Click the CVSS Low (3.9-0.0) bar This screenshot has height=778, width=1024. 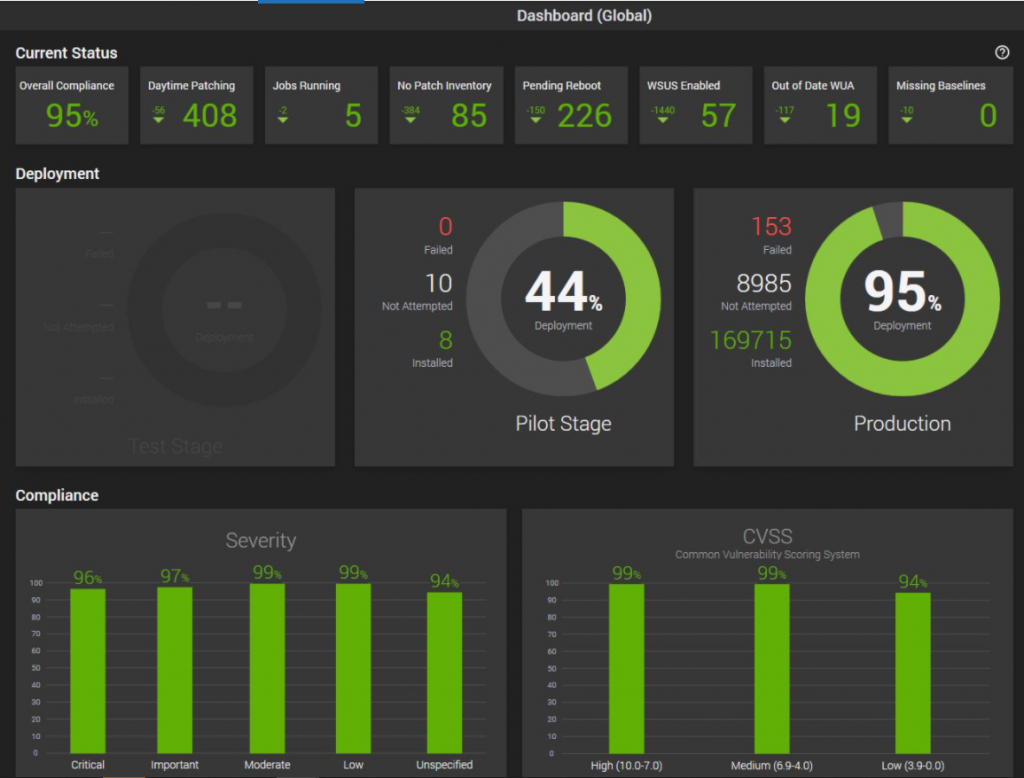913,673
